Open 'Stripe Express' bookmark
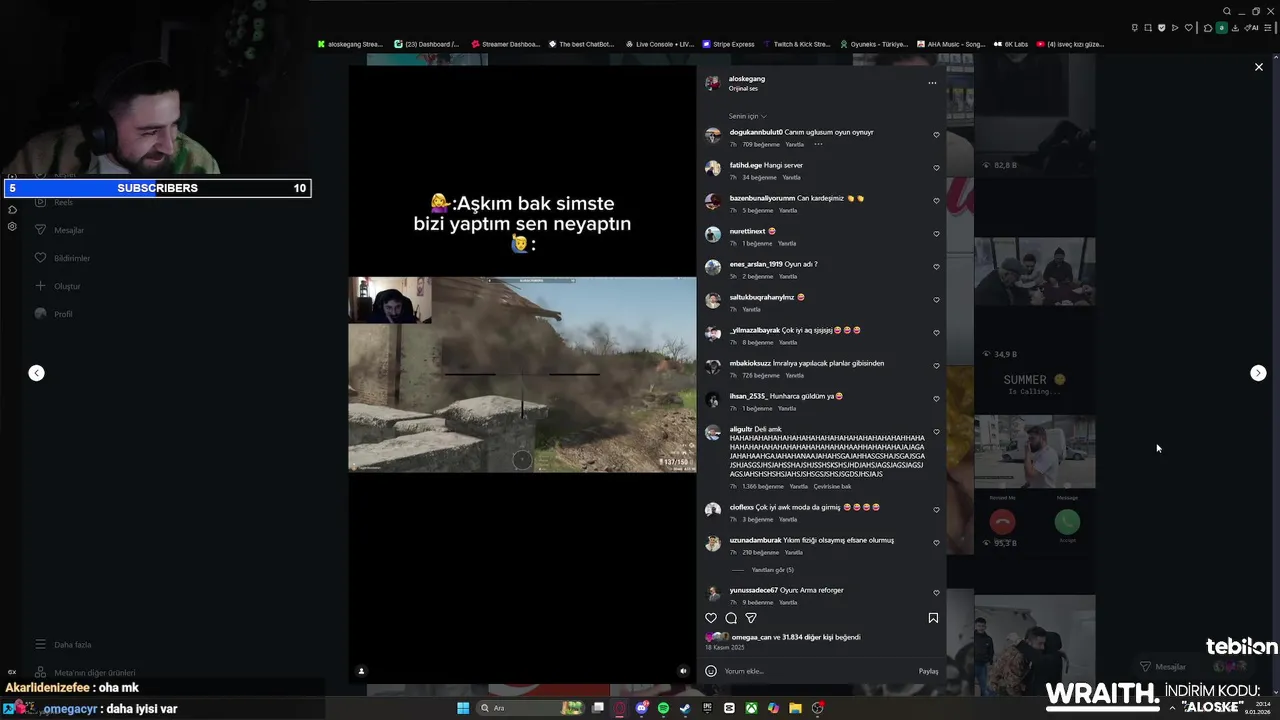Viewport: 1280px width, 720px height. pos(728,44)
